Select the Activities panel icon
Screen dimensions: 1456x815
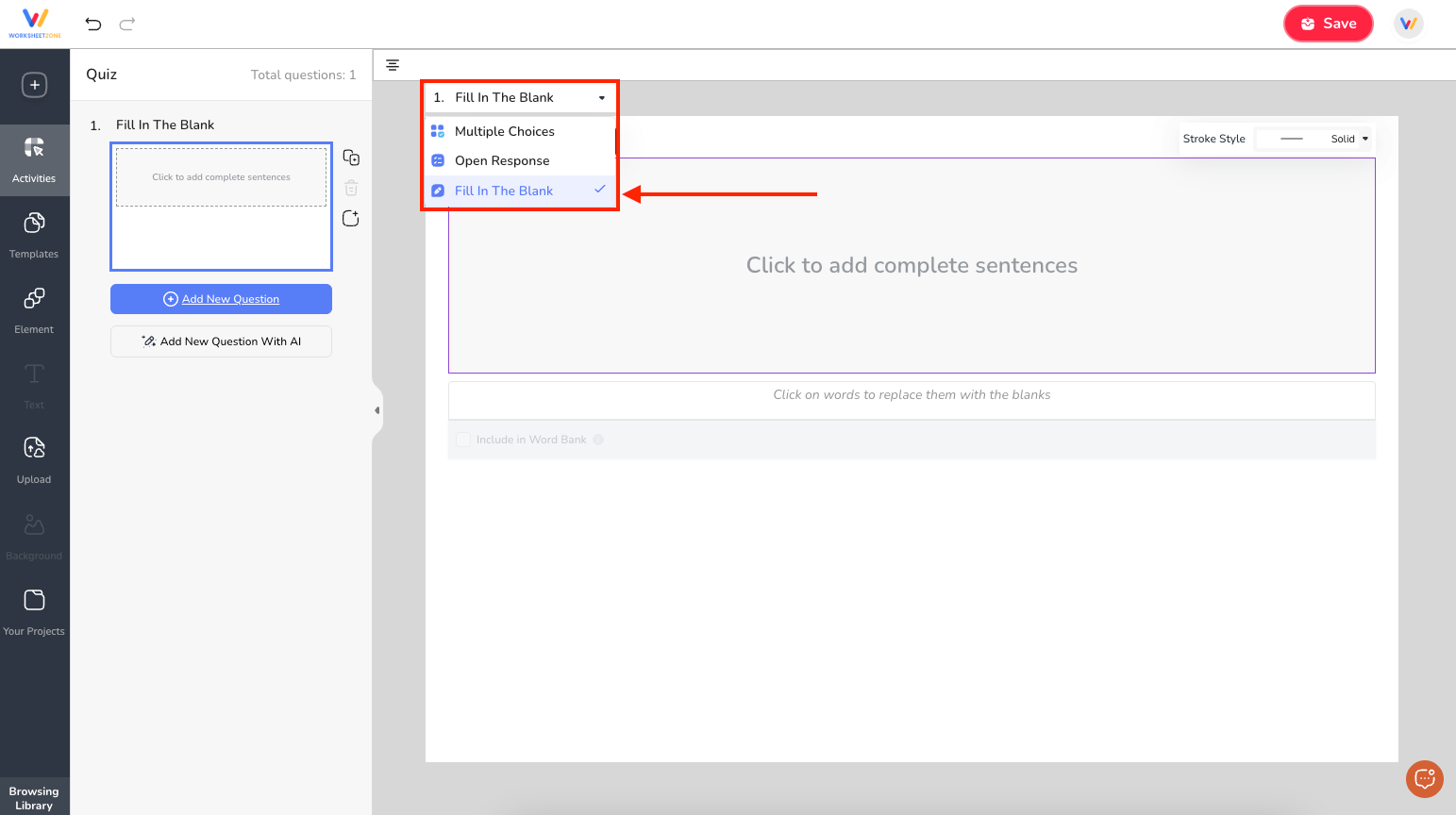[x=35, y=158]
